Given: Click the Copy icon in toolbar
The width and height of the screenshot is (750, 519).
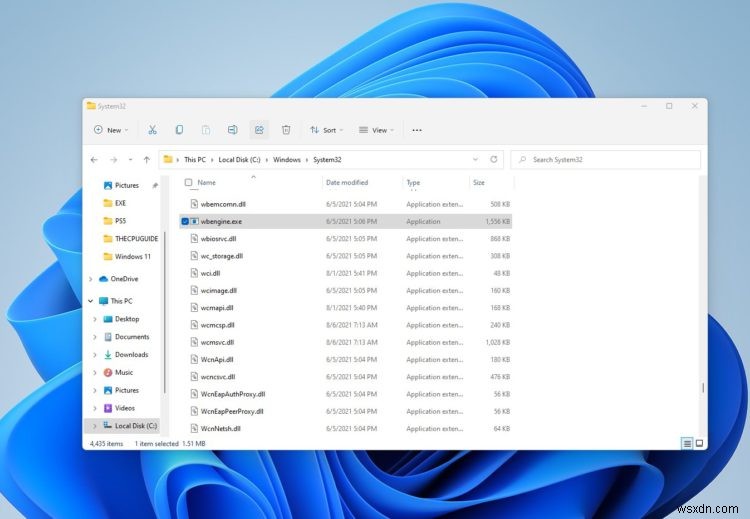Looking at the screenshot, I should click(x=179, y=130).
